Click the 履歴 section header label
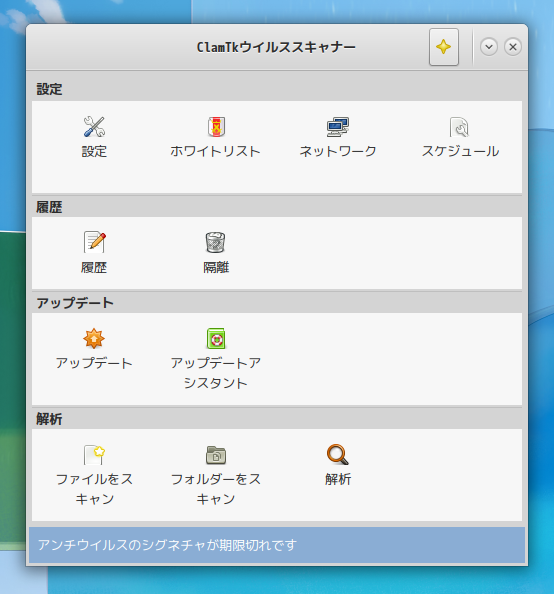This screenshot has width=554, height=594. (x=49, y=207)
